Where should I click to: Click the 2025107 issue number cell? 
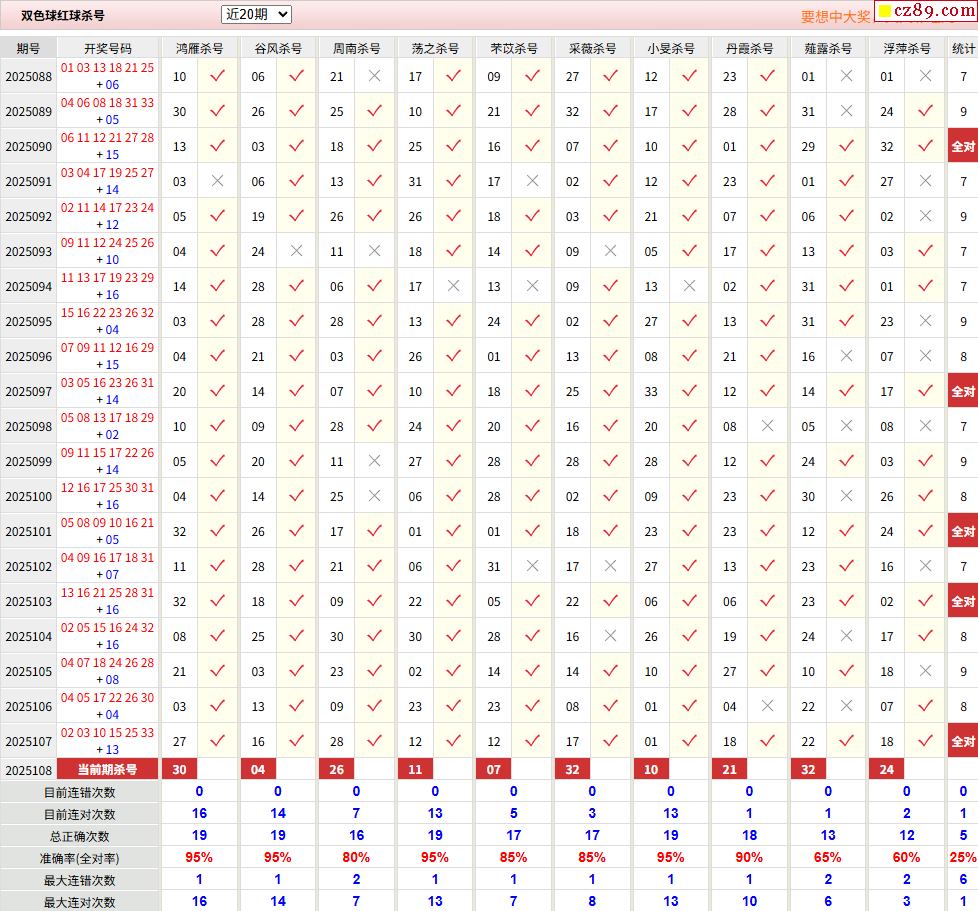pyautogui.click(x=28, y=741)
